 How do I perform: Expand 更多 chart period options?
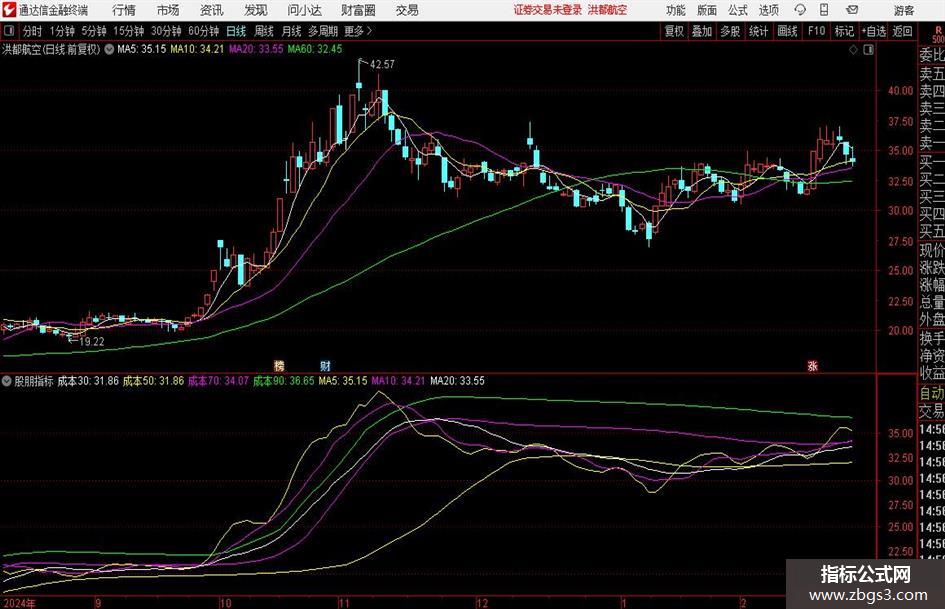click(x=359, y=31)
